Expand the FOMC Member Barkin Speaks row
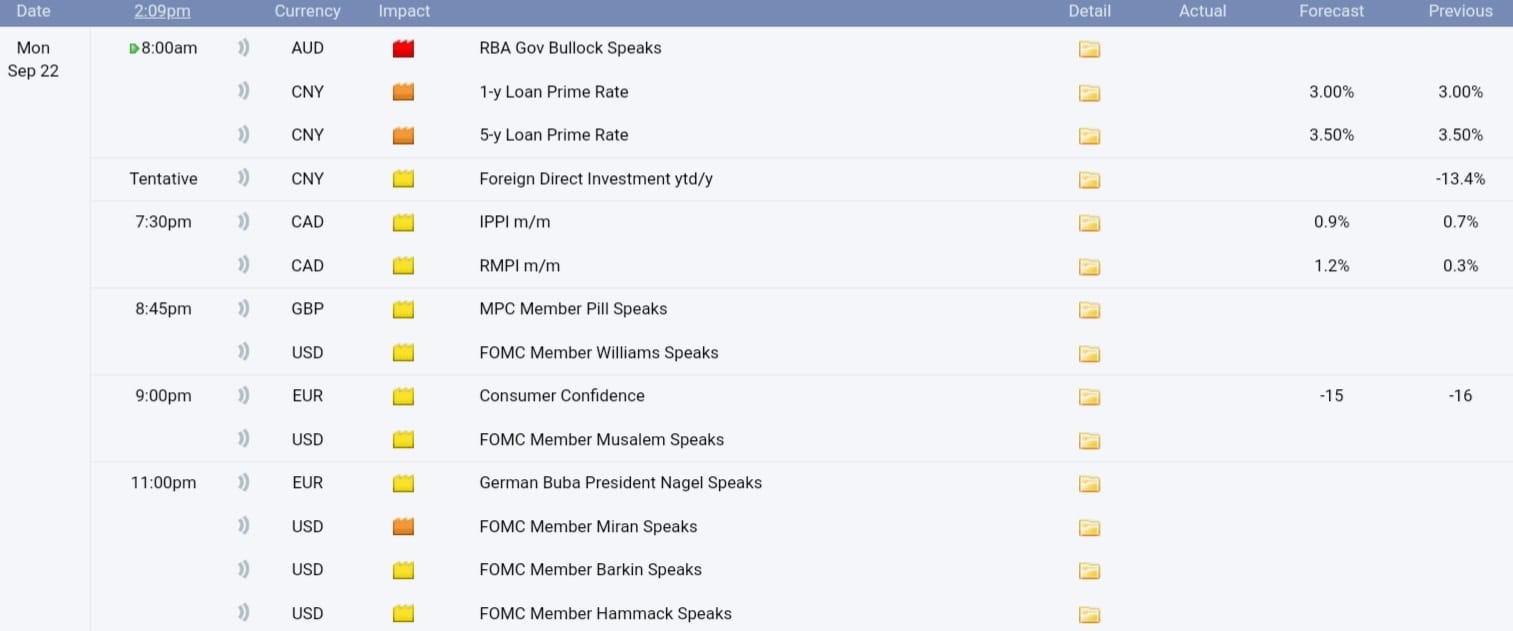Image resolution: width=1513 pixels, height=631 pixels. pos(590,570)
